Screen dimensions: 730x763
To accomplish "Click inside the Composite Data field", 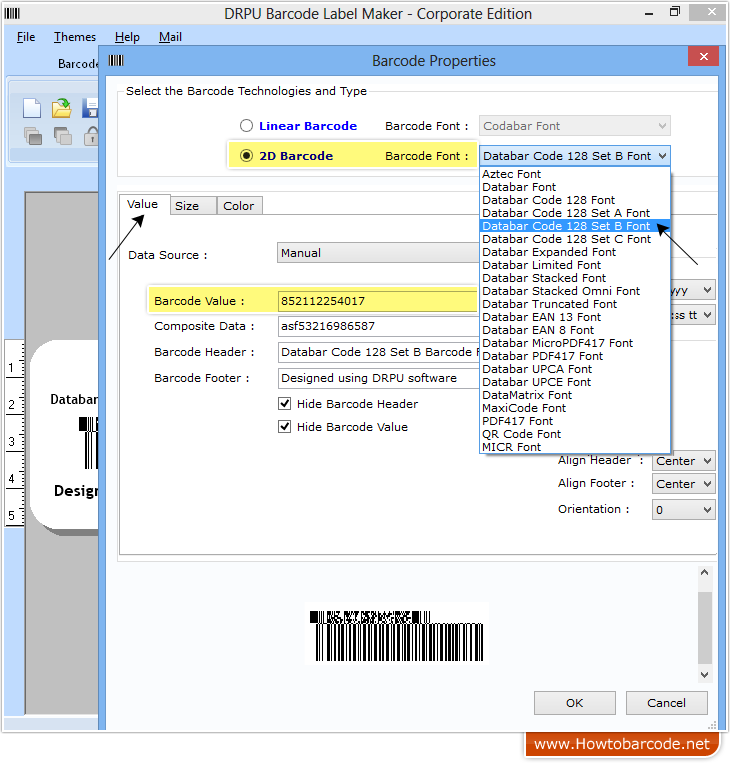I will click(378, 326).
